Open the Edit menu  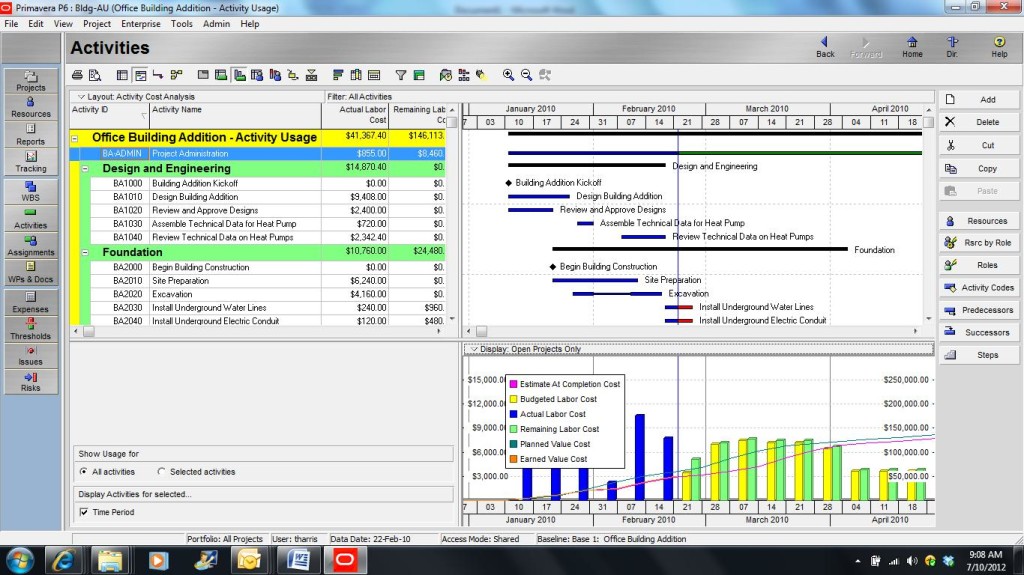[35, 24]
